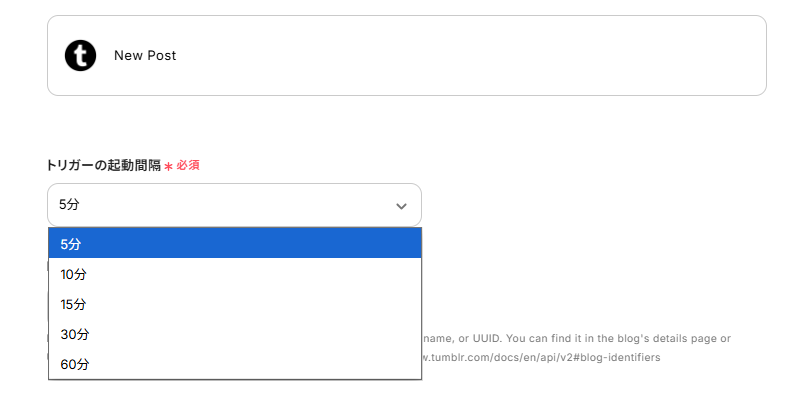Click the New Post title text
792x410 pixels.
[x=145, y=56]
